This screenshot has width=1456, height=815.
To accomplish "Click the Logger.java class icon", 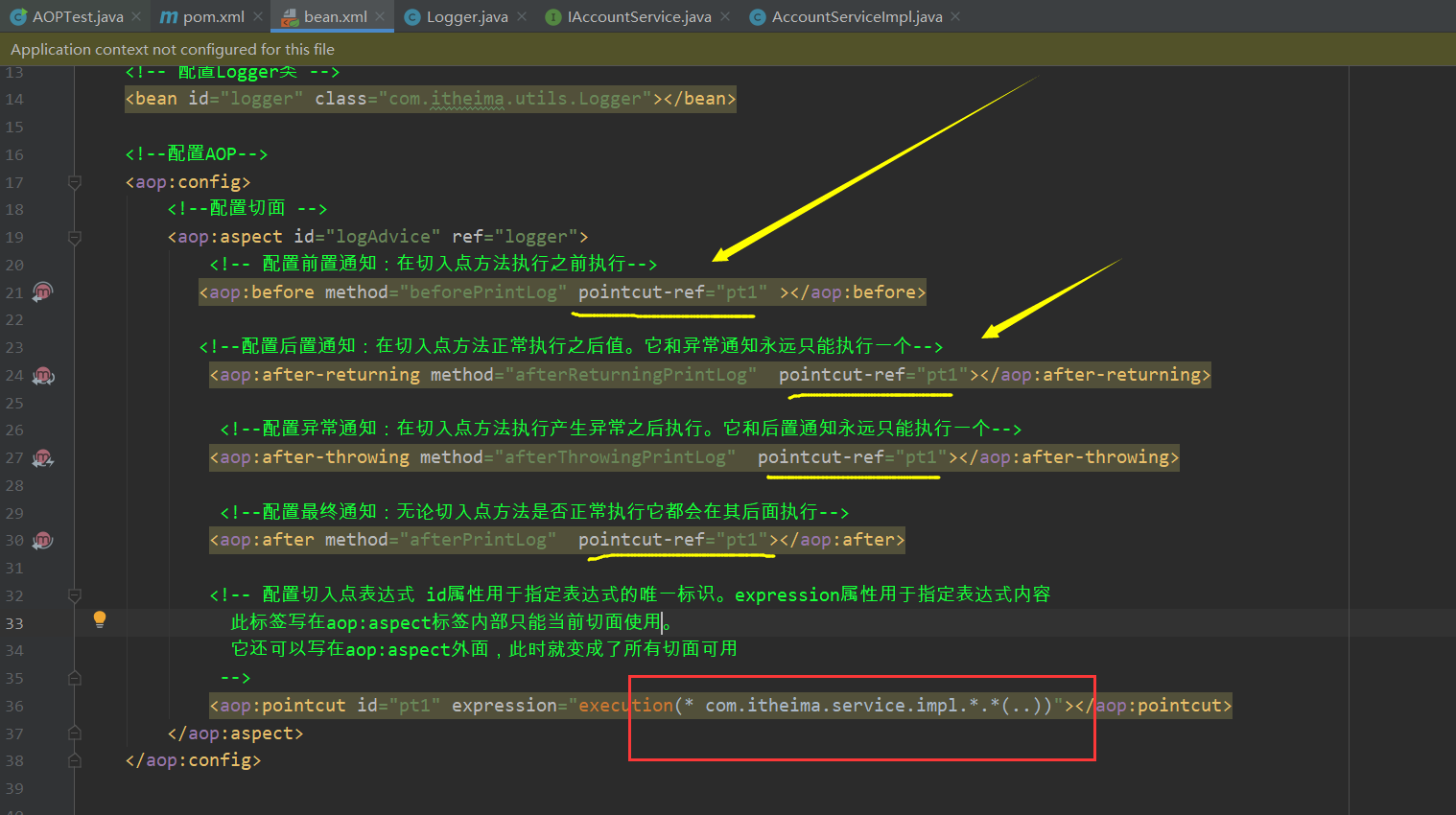I will click(x=412, y=16).
